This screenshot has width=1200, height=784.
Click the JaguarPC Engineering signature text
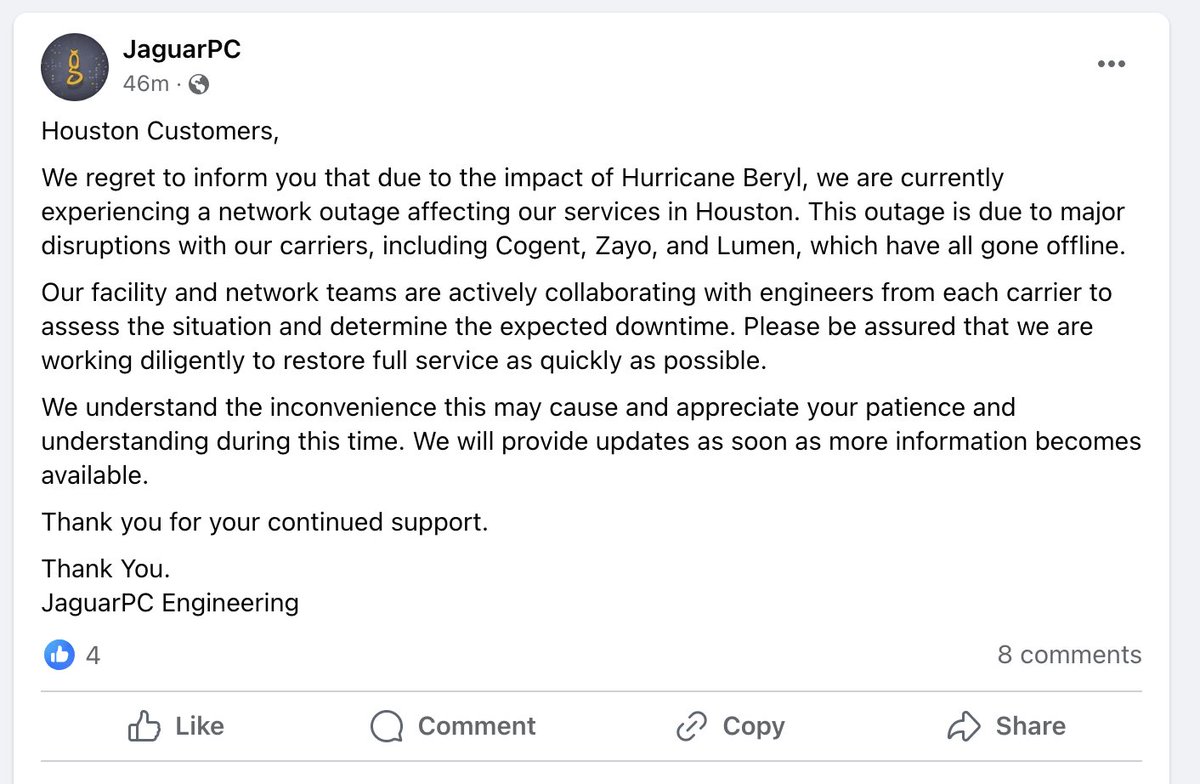click(x=170, y=603)
